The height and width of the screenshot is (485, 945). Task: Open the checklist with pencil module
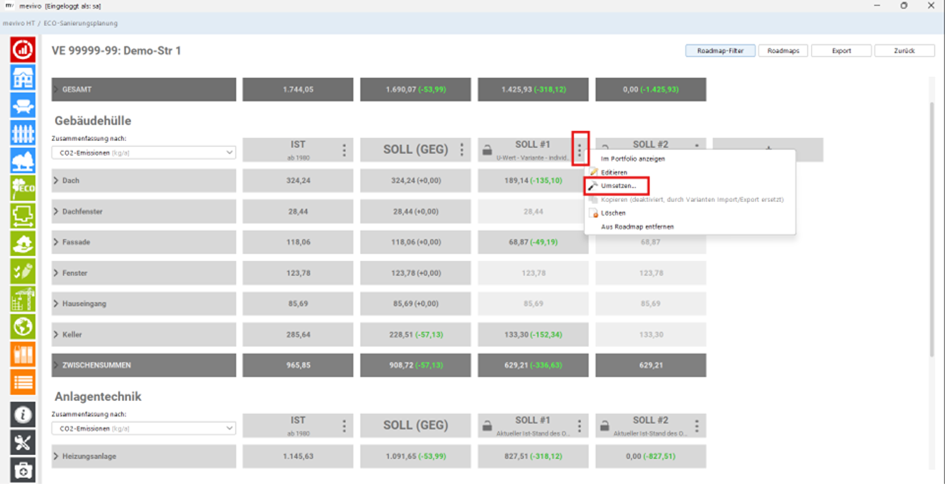24,271
